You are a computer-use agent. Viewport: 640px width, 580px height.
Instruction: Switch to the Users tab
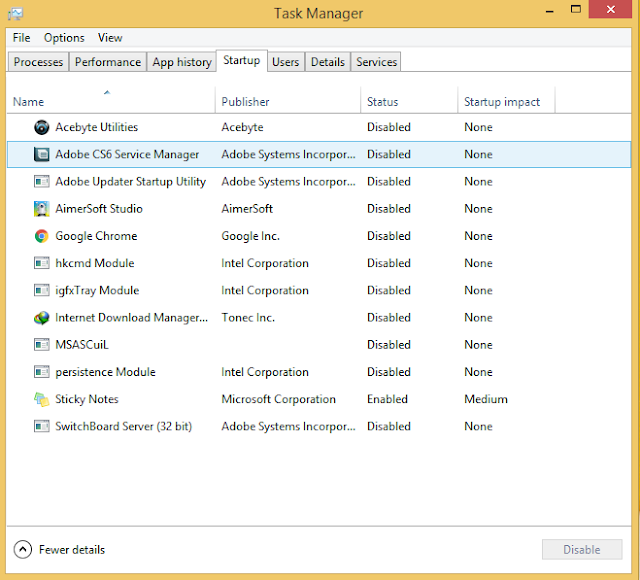285,62
